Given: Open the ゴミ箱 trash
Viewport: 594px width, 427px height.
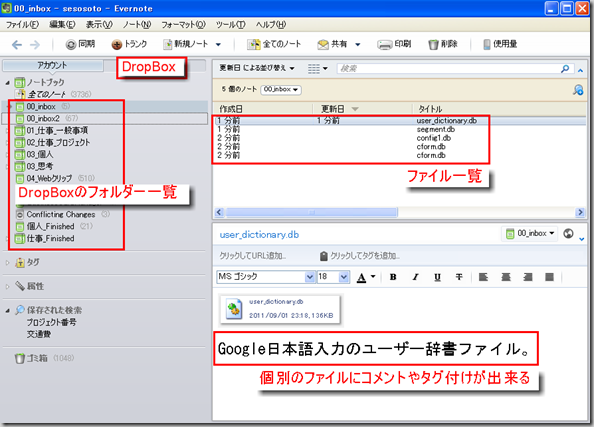Looking at the screenshot, I should coord(37,358).
